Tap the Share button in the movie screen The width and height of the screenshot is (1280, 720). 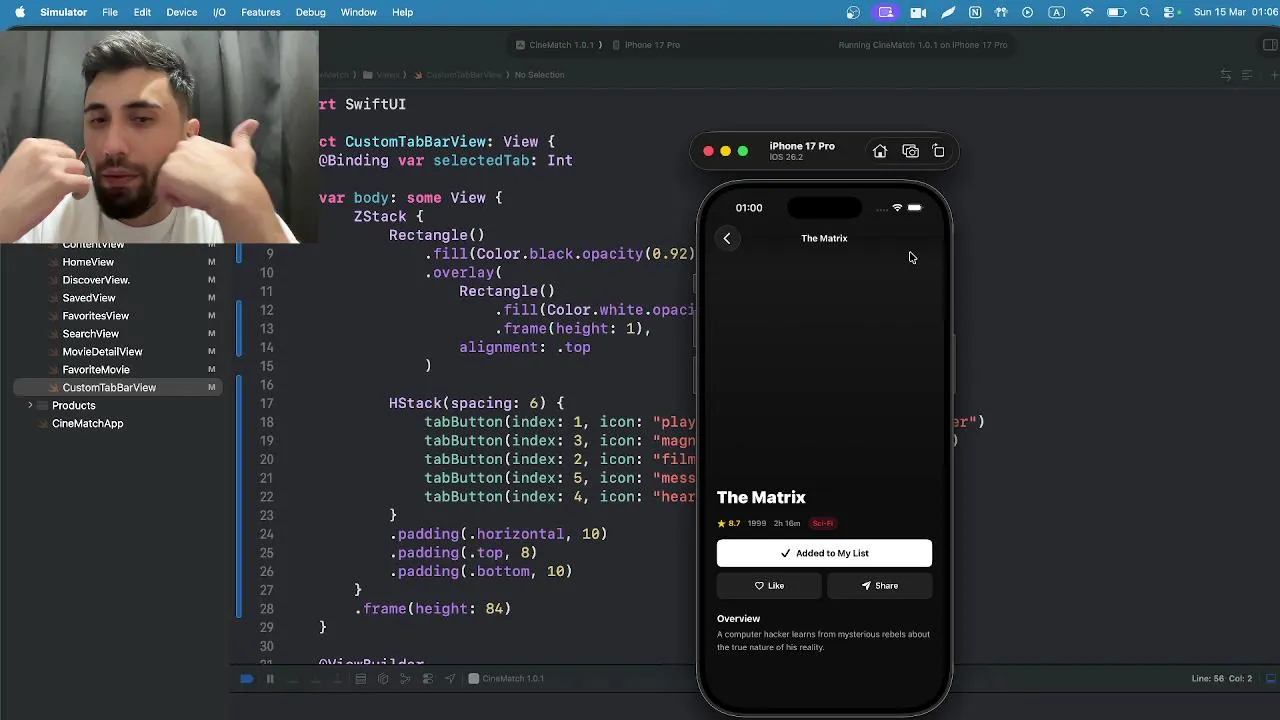point(880,586)
